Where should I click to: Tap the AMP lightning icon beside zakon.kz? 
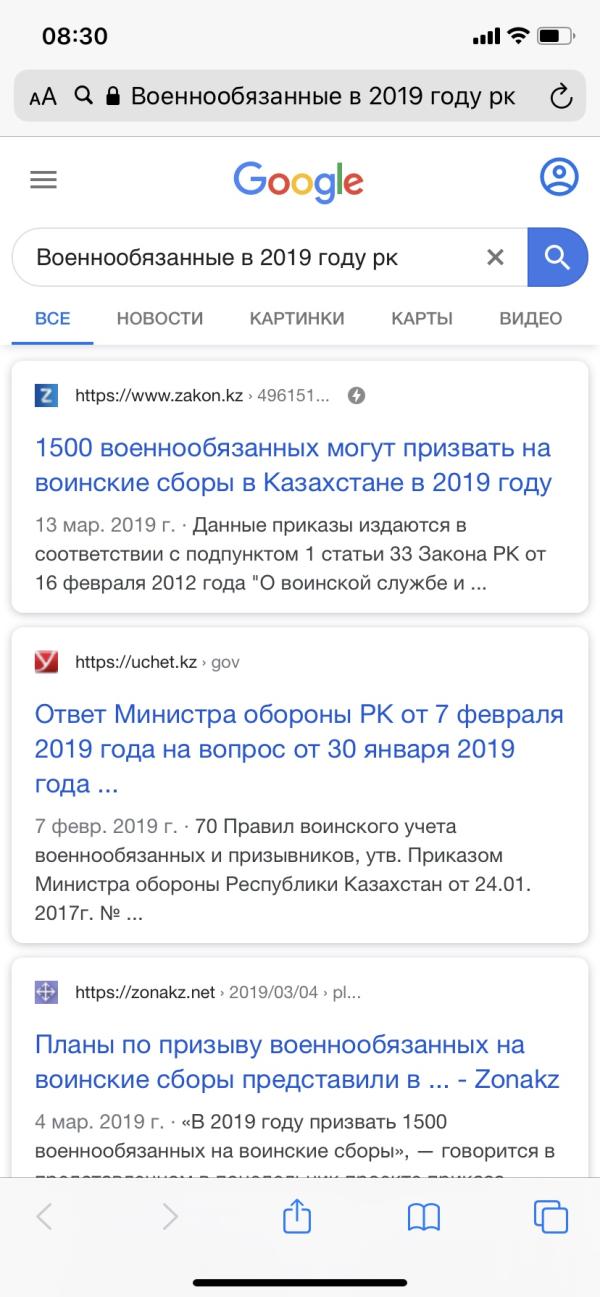356,396
